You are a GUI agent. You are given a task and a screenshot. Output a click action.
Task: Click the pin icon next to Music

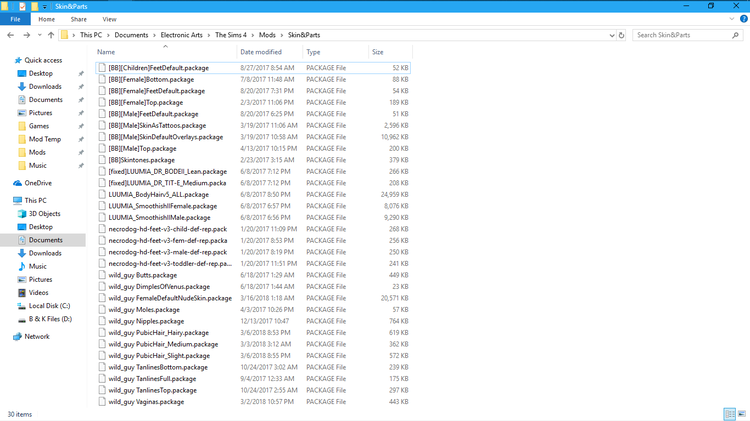[81, 166]
